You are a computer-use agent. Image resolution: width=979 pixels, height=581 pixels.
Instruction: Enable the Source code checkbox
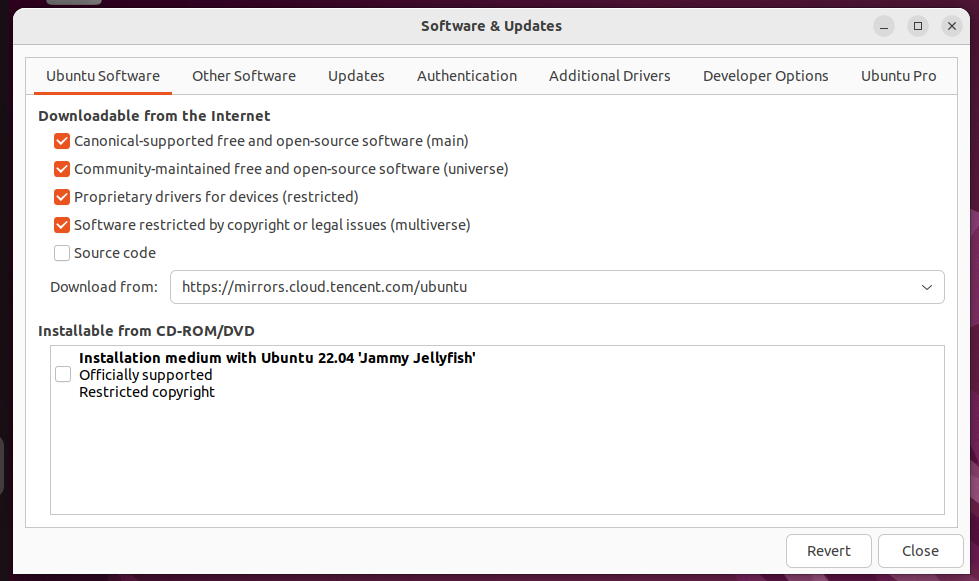[62, 253]
